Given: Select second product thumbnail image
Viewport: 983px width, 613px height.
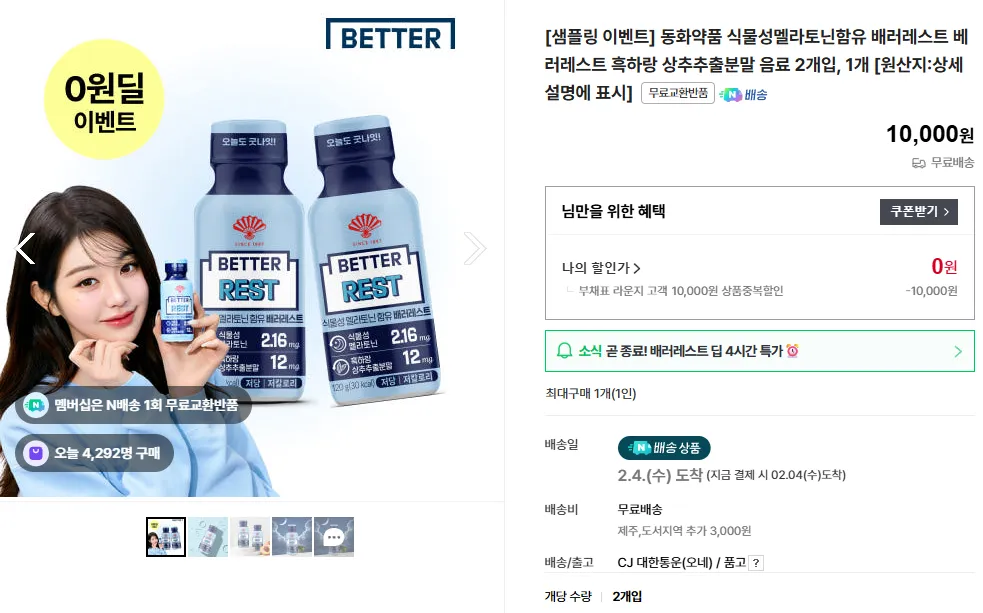Looking at the screenshot, I should [x=208, y=537].
